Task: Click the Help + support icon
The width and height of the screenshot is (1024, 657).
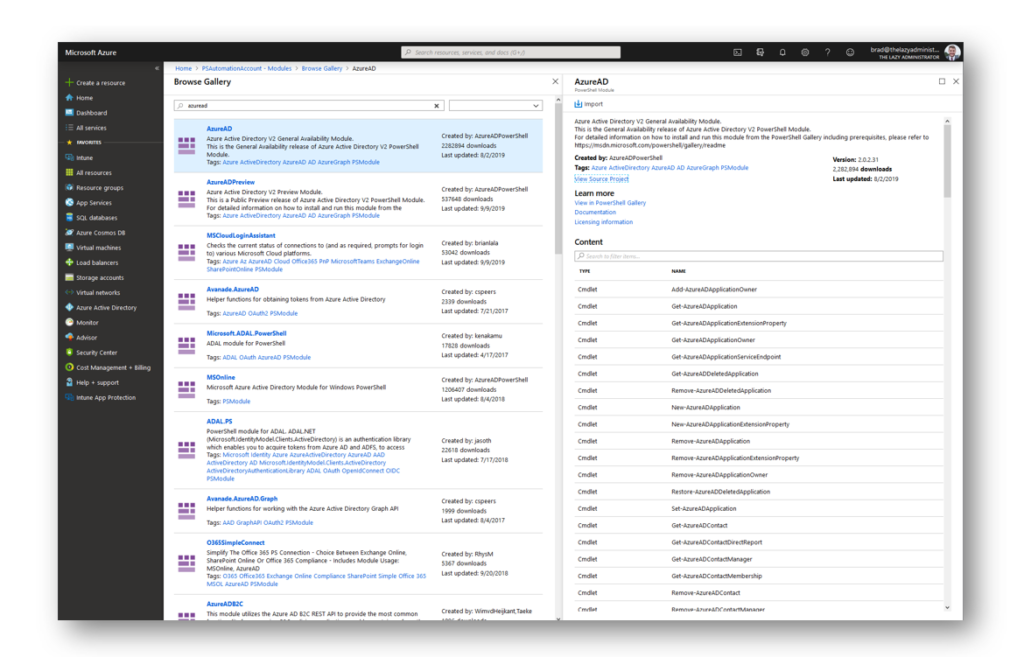Action: tap(69, 383)
